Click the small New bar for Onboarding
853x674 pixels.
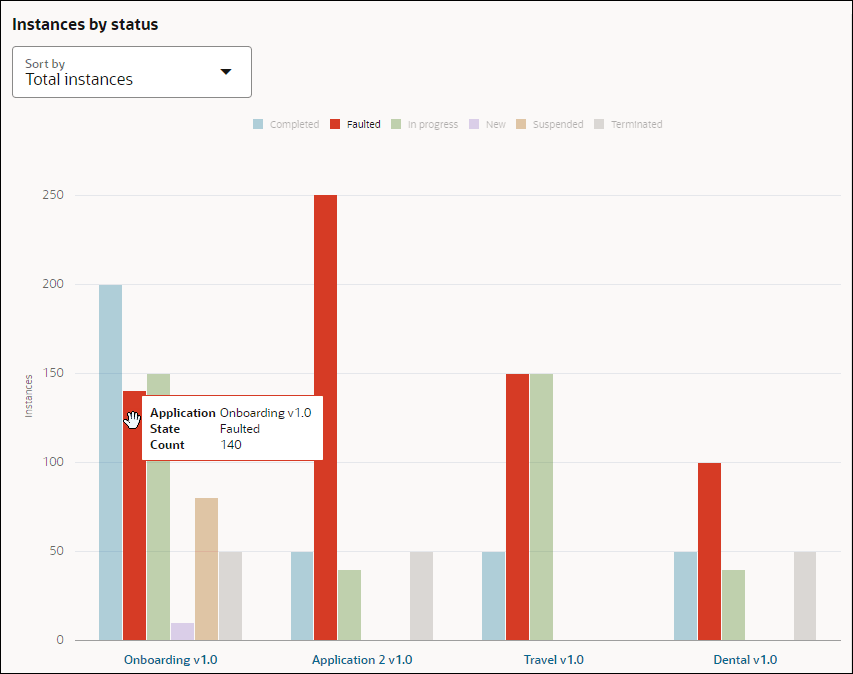pos(182,631)
